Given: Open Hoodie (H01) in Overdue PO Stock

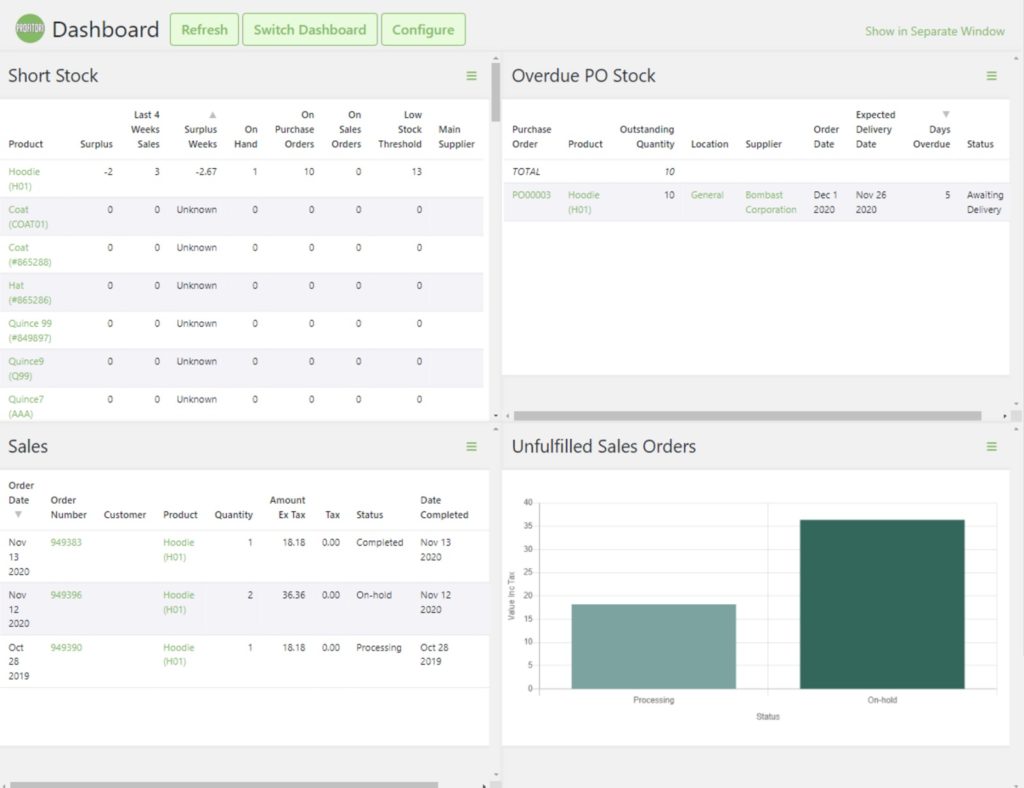Looking at the screenshot, I should [583, 202].
